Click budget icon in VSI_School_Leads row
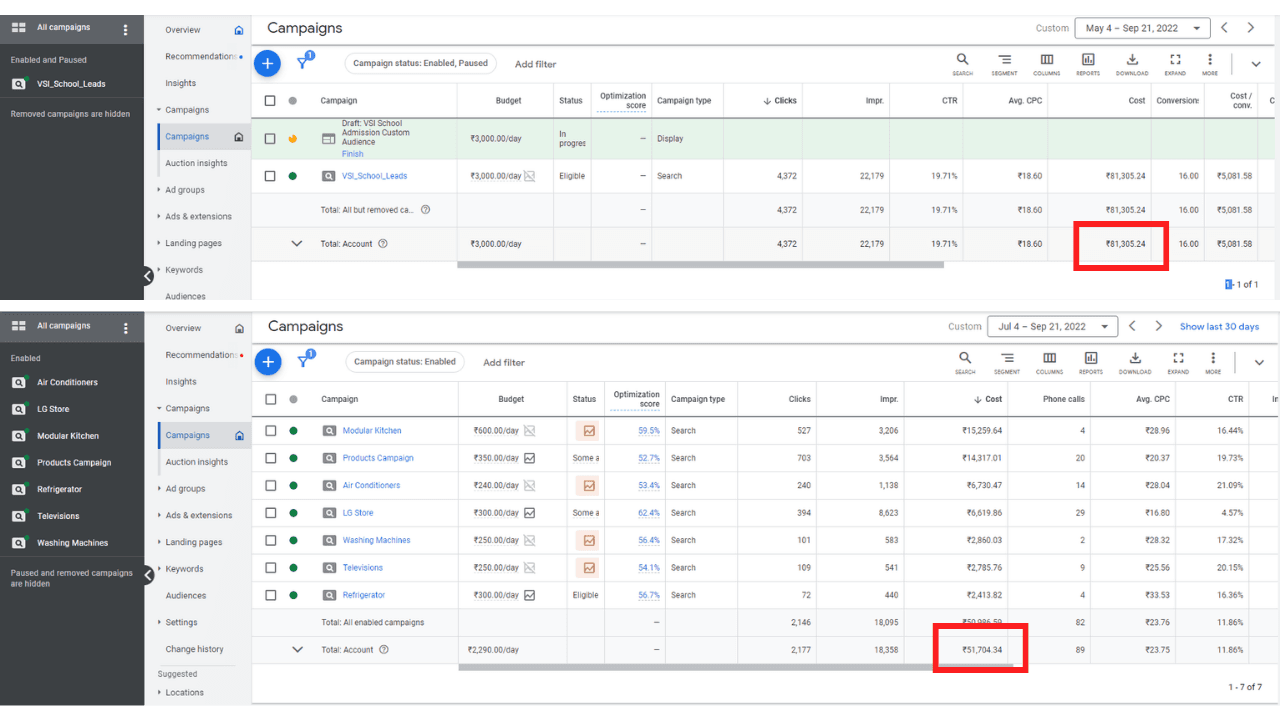 pyautogui.click(x=529, y=176)
